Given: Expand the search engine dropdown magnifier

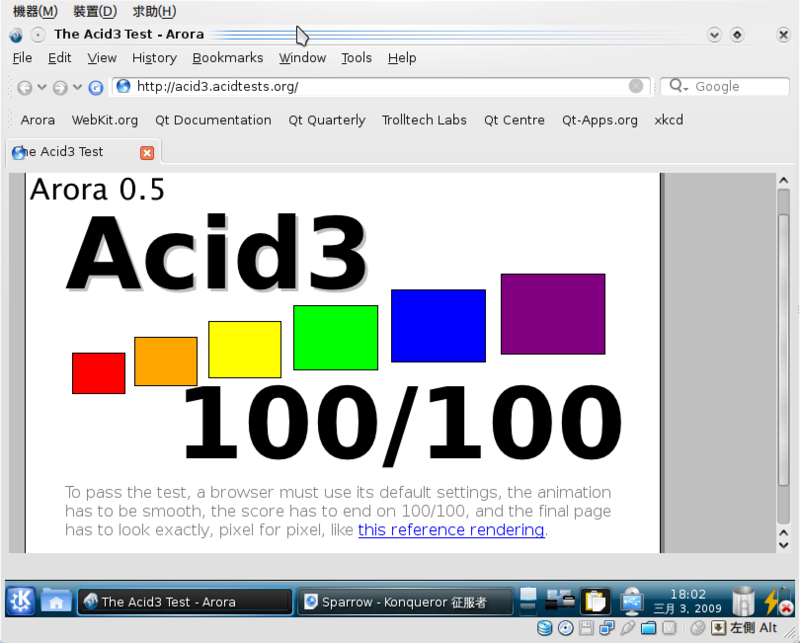Looking at the screenshot, I should (679, 87).
